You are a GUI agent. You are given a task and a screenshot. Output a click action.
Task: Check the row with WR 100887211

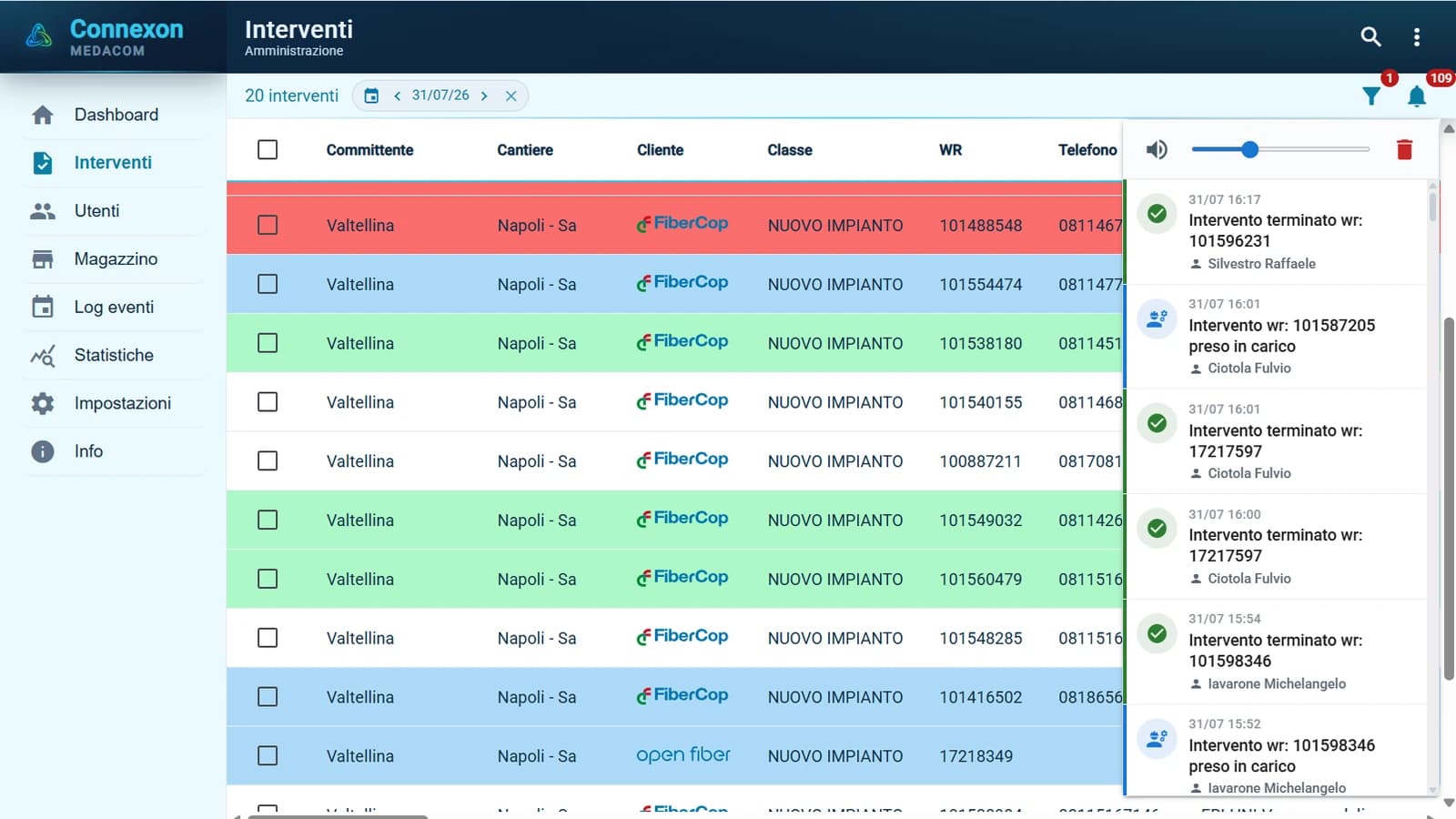tap(268, 461)
